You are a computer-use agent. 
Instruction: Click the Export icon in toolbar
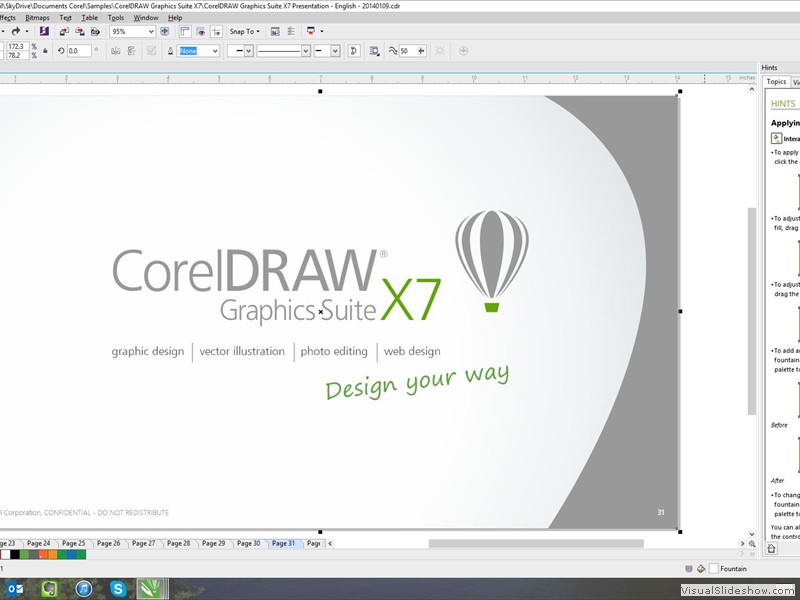coord(80,32)
